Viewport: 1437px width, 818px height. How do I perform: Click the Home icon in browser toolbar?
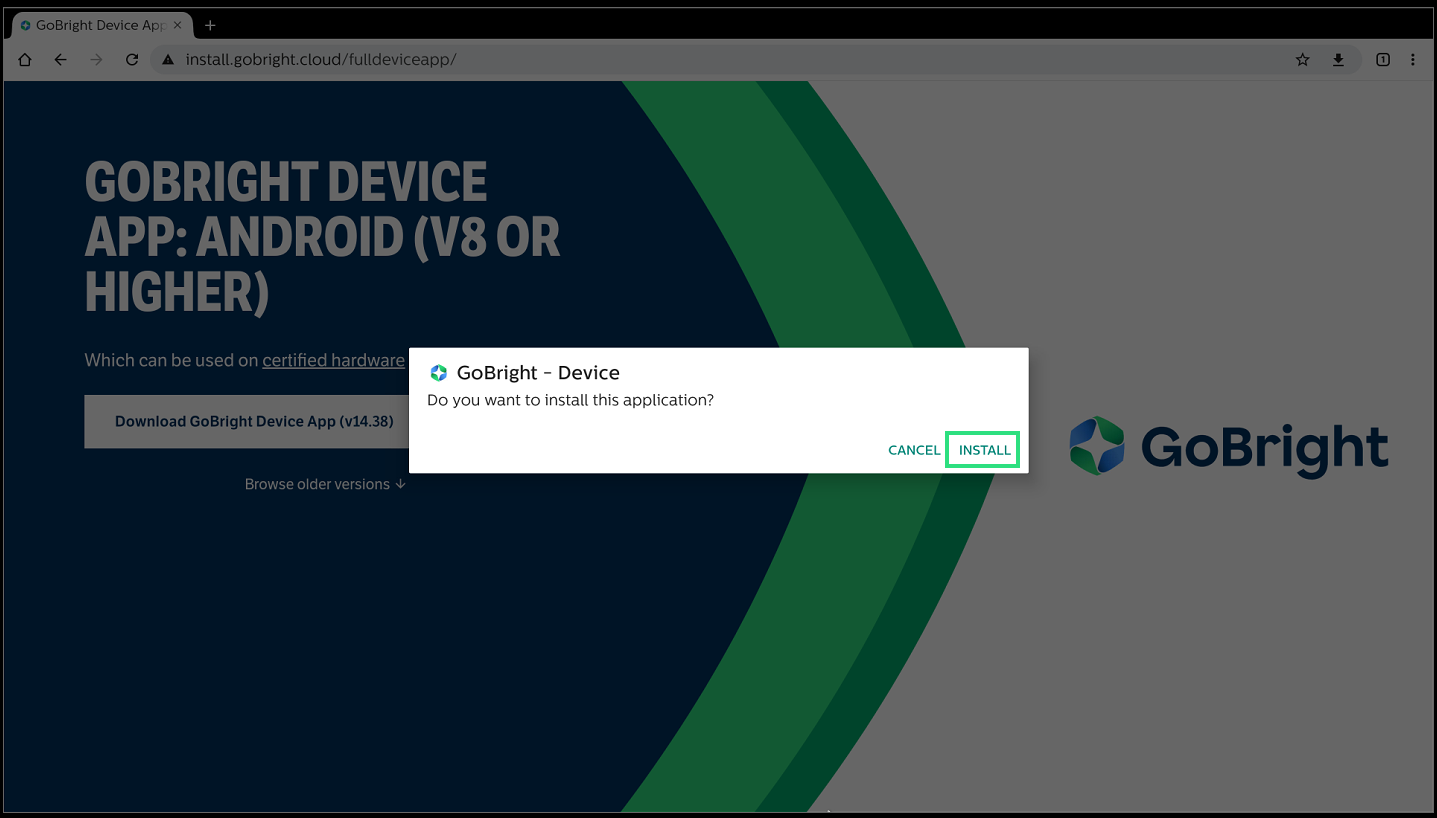pos(25,60)
